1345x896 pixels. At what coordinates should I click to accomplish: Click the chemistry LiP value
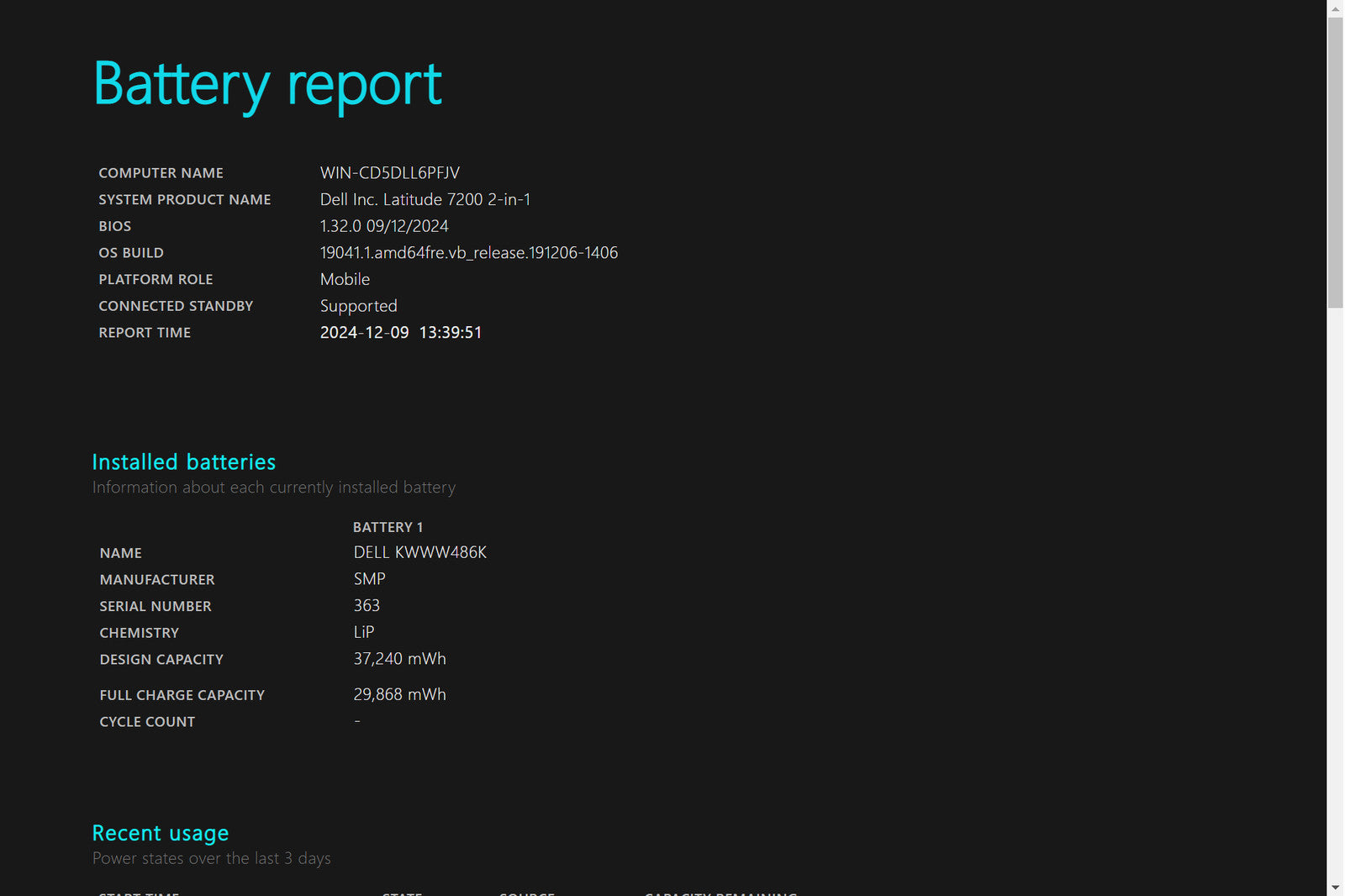(x=363, y=632)
